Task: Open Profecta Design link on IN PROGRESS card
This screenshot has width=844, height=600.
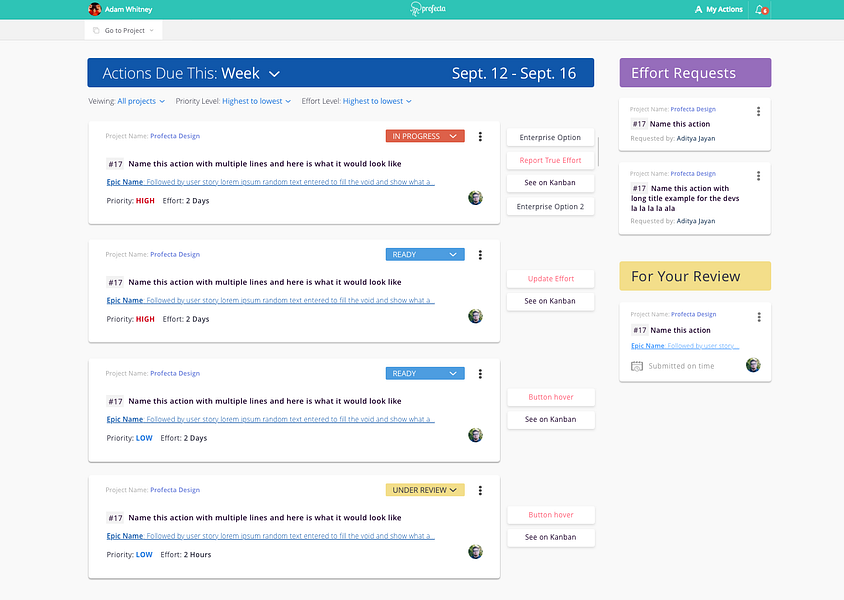Action: pyautogui.click(x=175, y=136)
